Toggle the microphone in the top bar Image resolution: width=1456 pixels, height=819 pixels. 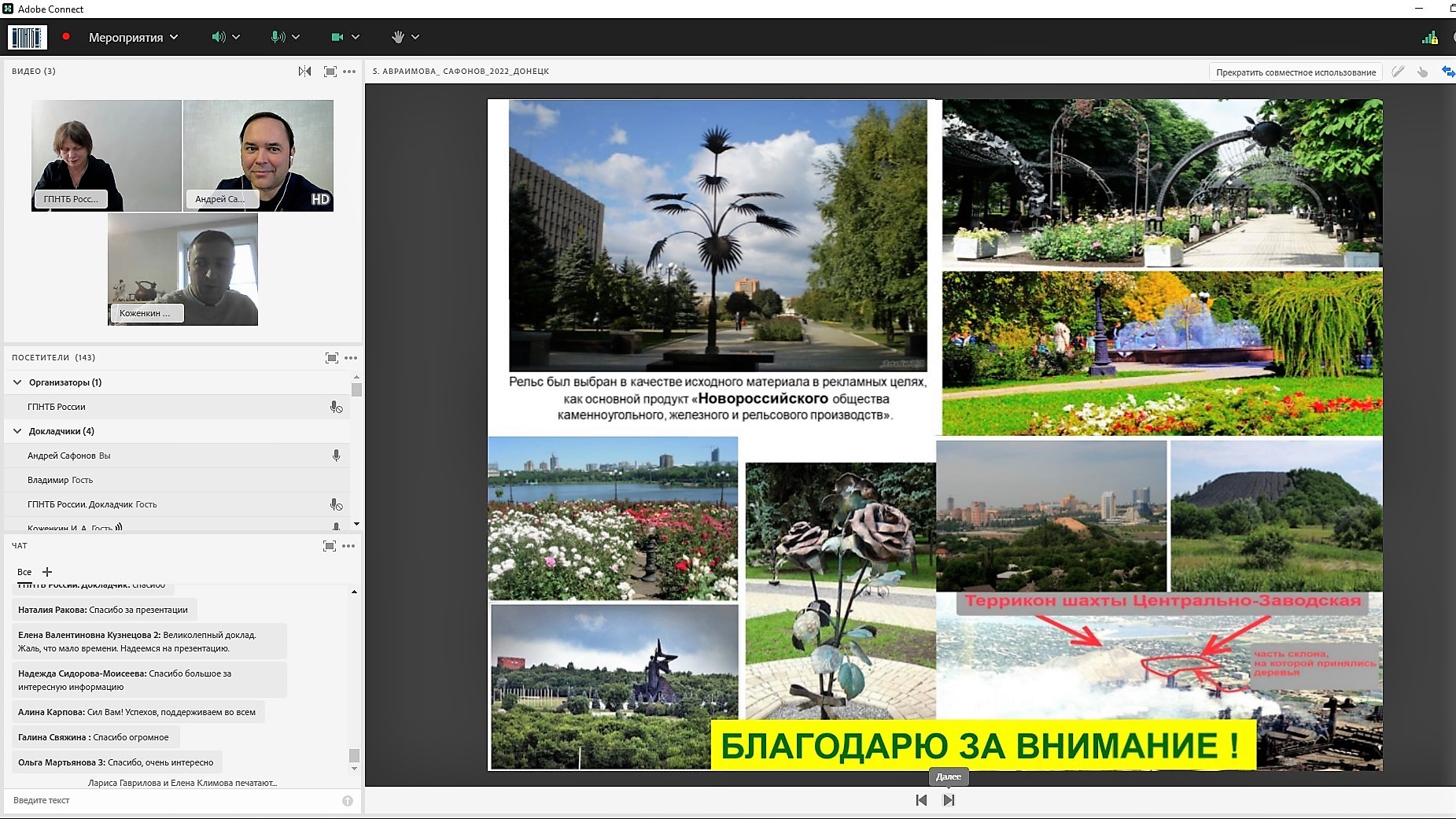[x=278, y=37]
